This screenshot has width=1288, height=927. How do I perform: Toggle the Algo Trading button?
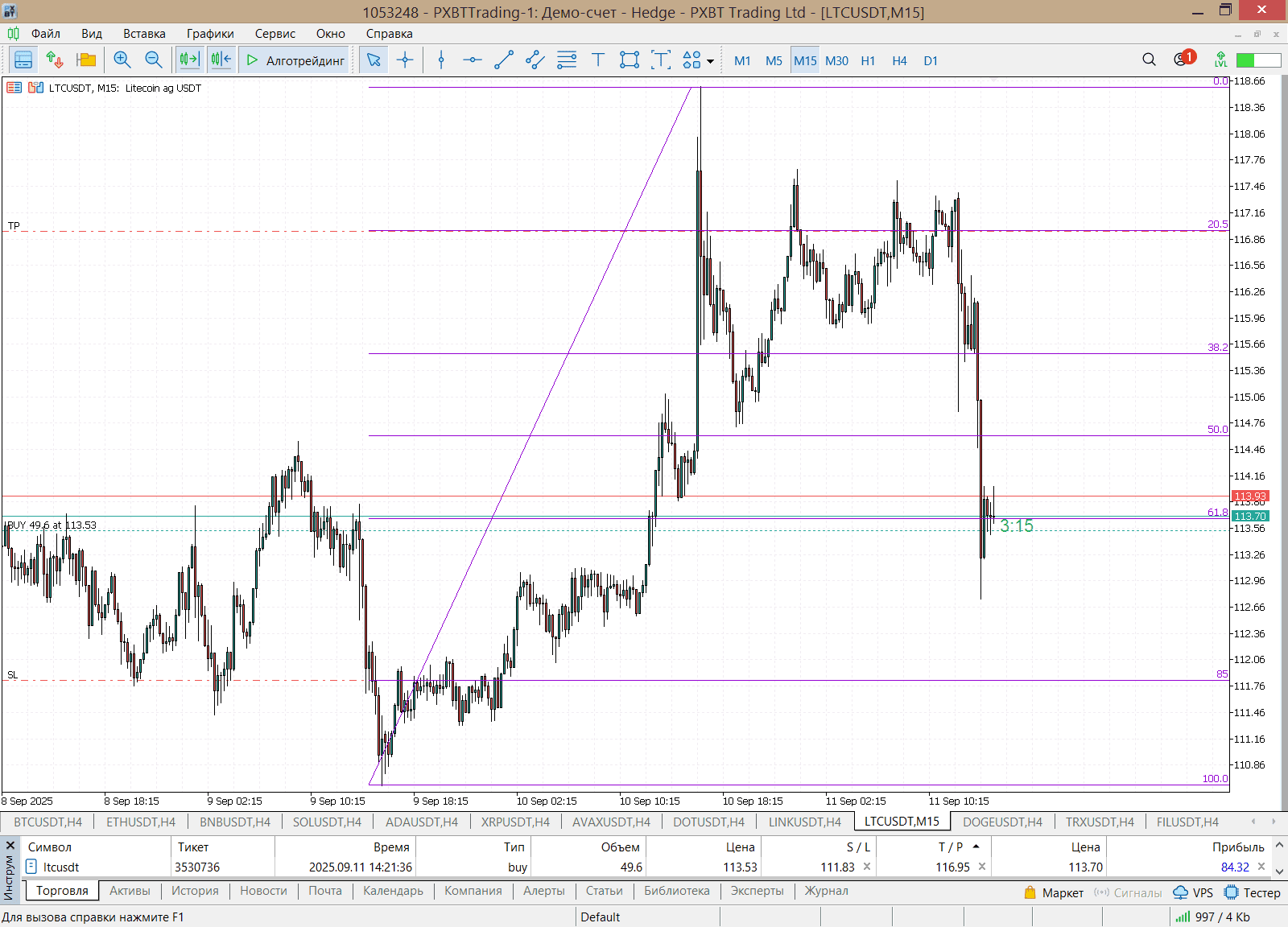[295, 60]
